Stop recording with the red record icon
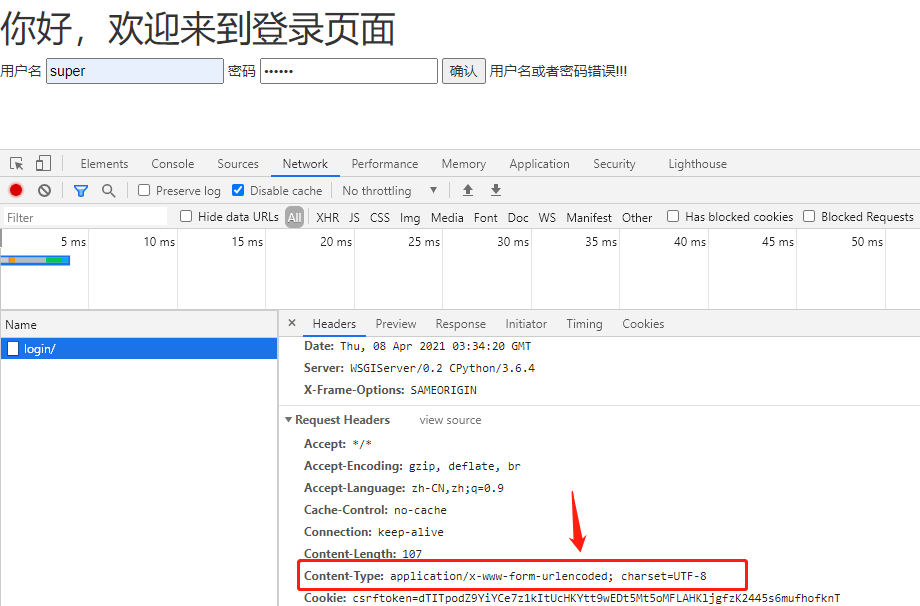920x606 pixels. coord(16,190)
